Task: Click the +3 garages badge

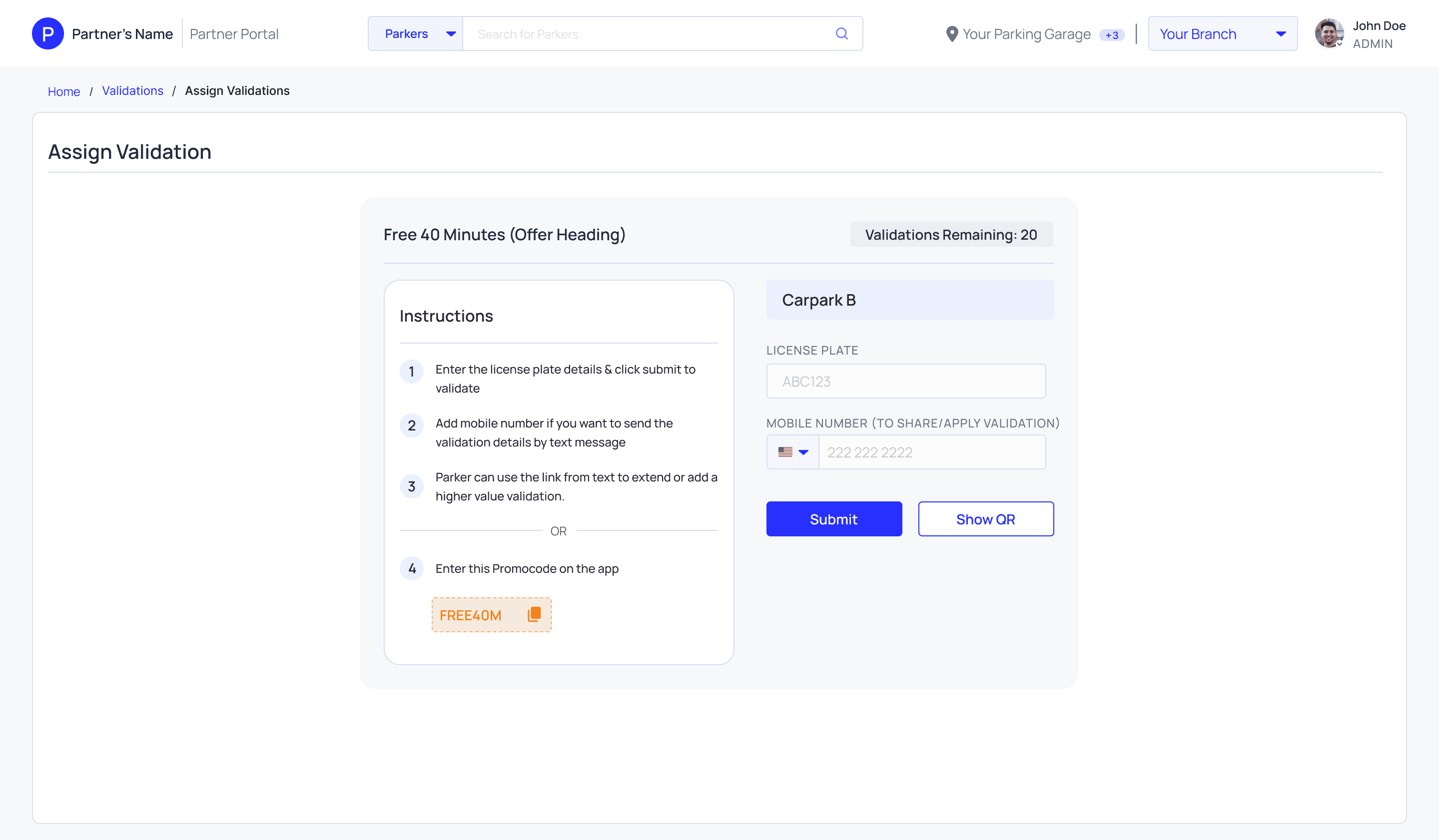Action: tap(1111, 35)
